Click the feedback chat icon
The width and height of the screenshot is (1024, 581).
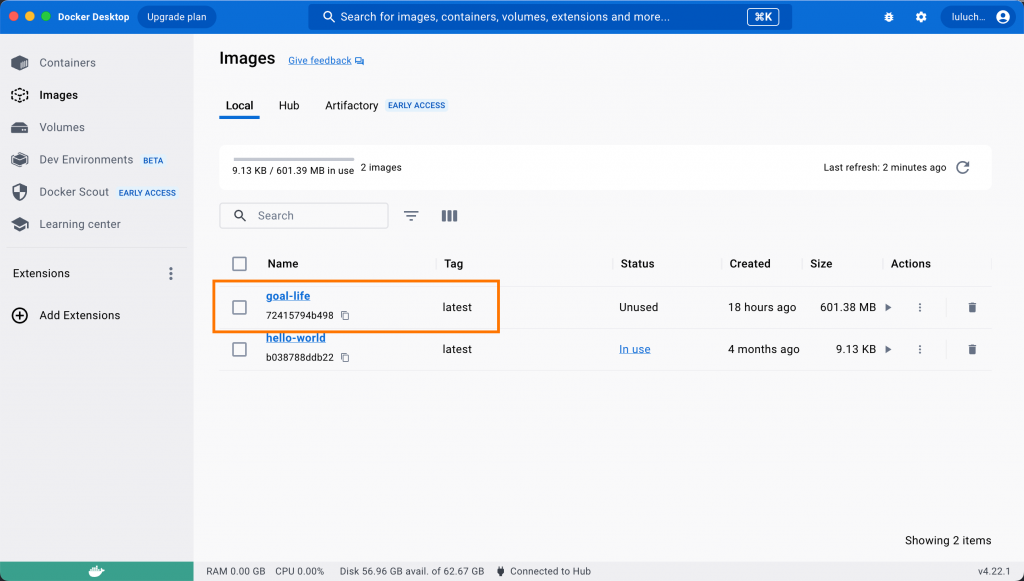click(359, 61)
